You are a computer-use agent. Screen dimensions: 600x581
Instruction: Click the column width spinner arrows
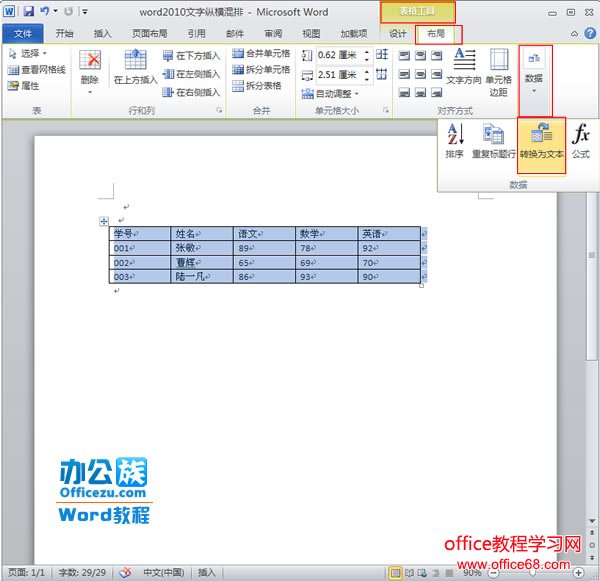pos(367,75)
